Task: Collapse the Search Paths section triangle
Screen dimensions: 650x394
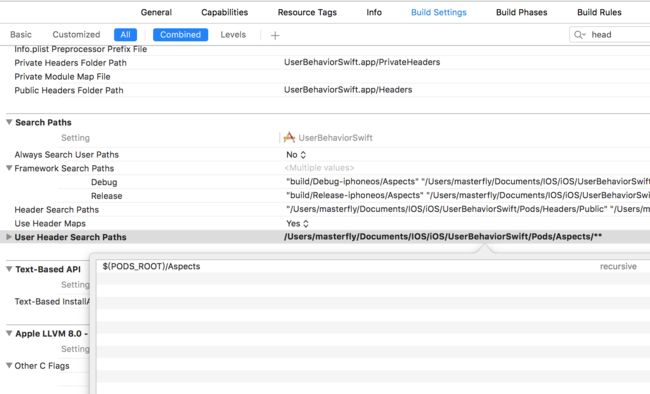Action: 9,122
